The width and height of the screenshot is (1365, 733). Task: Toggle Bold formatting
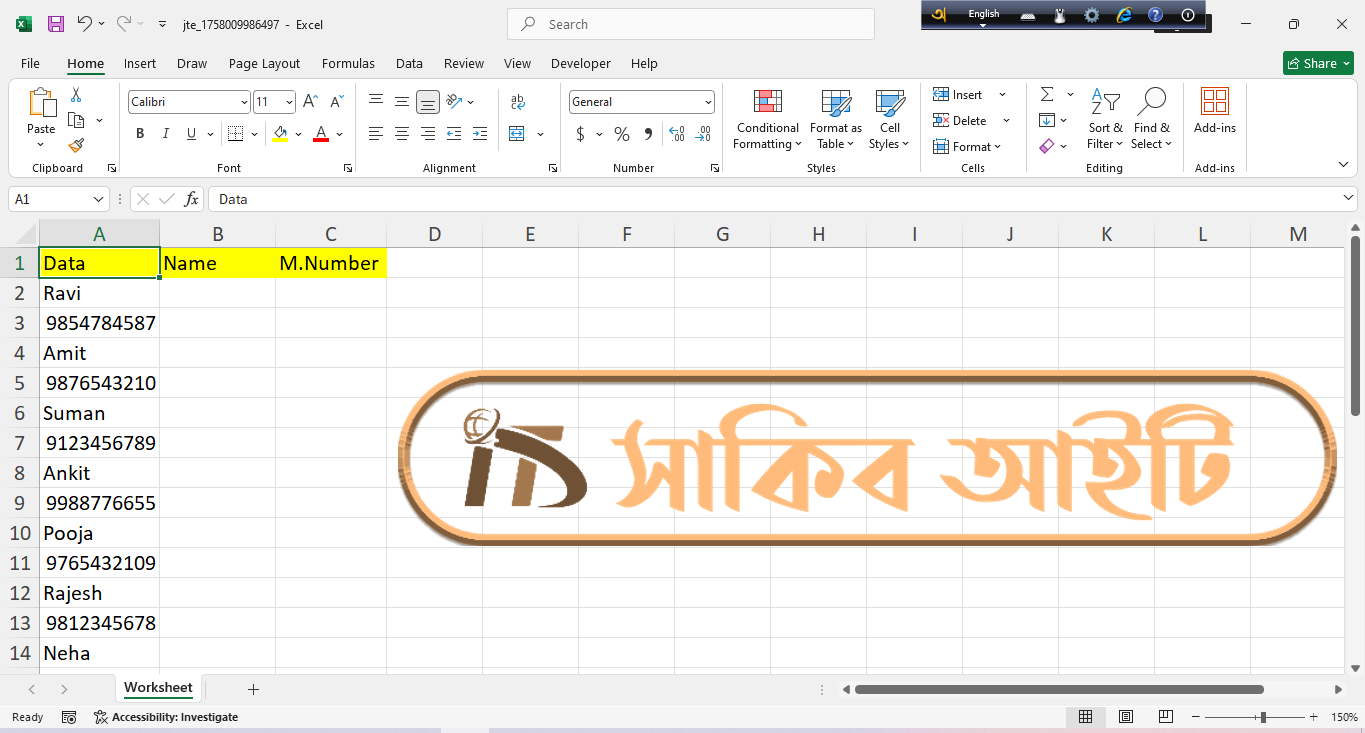(140, 134)
